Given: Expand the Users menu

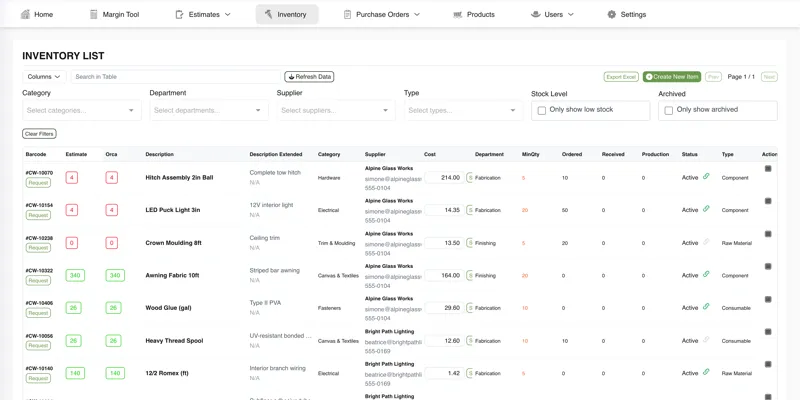Looking at the screenshot, I should (x=553, y=14).
